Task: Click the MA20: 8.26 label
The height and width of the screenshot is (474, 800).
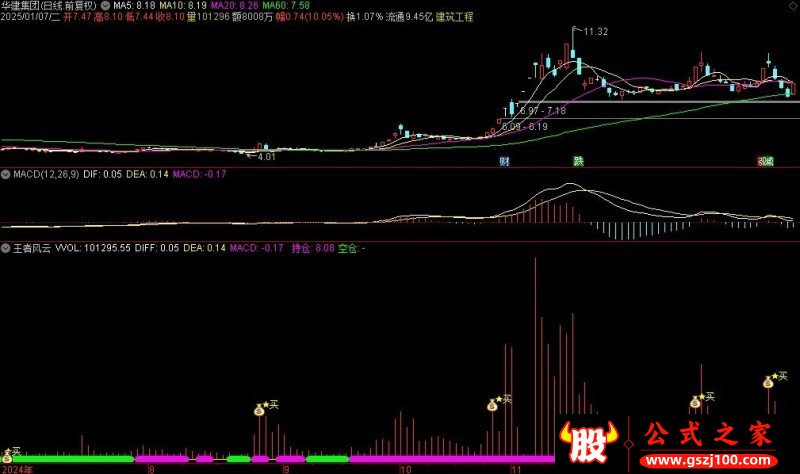Action: [x=235, y=6]
